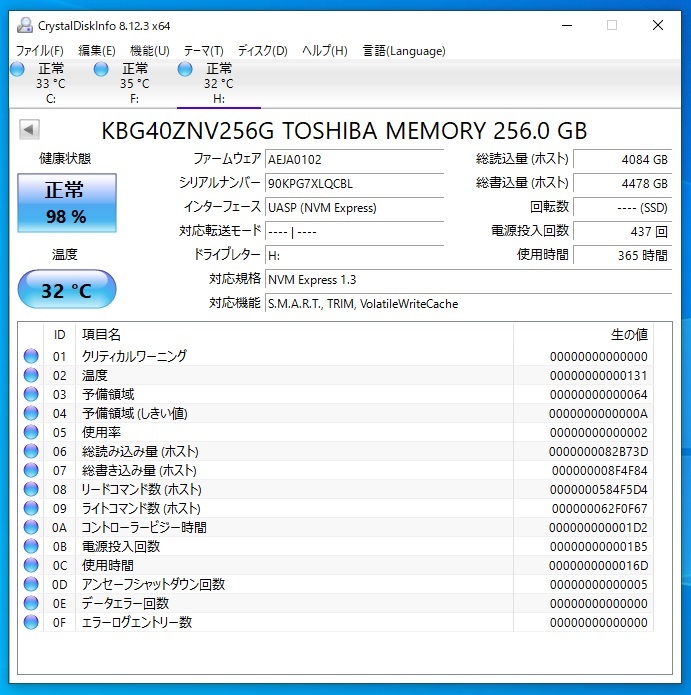Click the drive title KBG40ZNV256G TOSHIBA MEMORY
The width and height of the screenshot is (691, 695).
point(293,131)
